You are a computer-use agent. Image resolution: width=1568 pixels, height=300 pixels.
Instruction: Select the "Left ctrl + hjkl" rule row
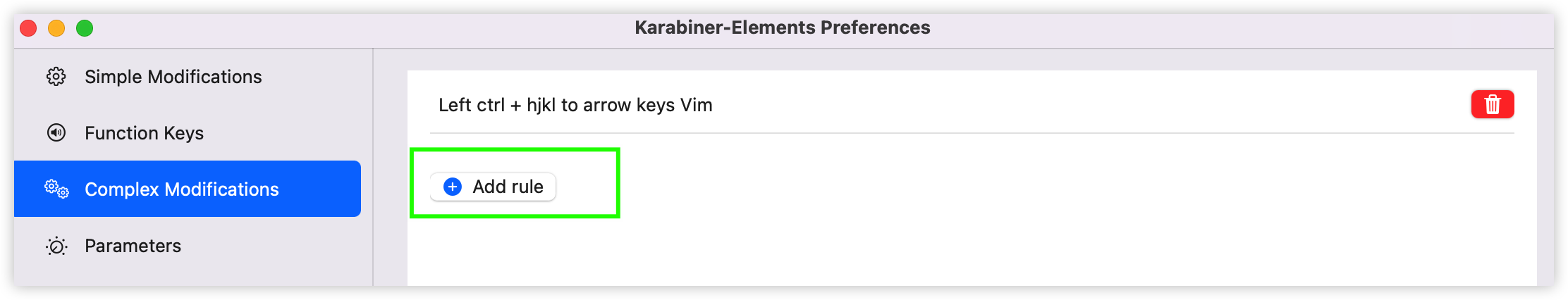click(575, 105)
